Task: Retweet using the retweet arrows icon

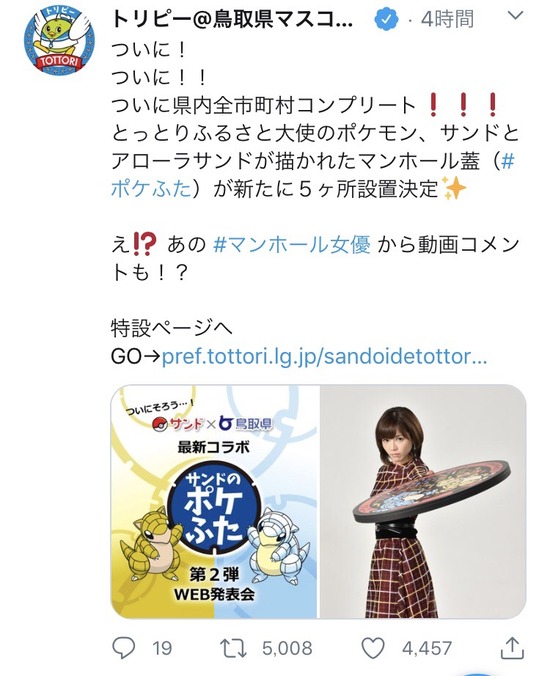Action: (x=233, y=648)
